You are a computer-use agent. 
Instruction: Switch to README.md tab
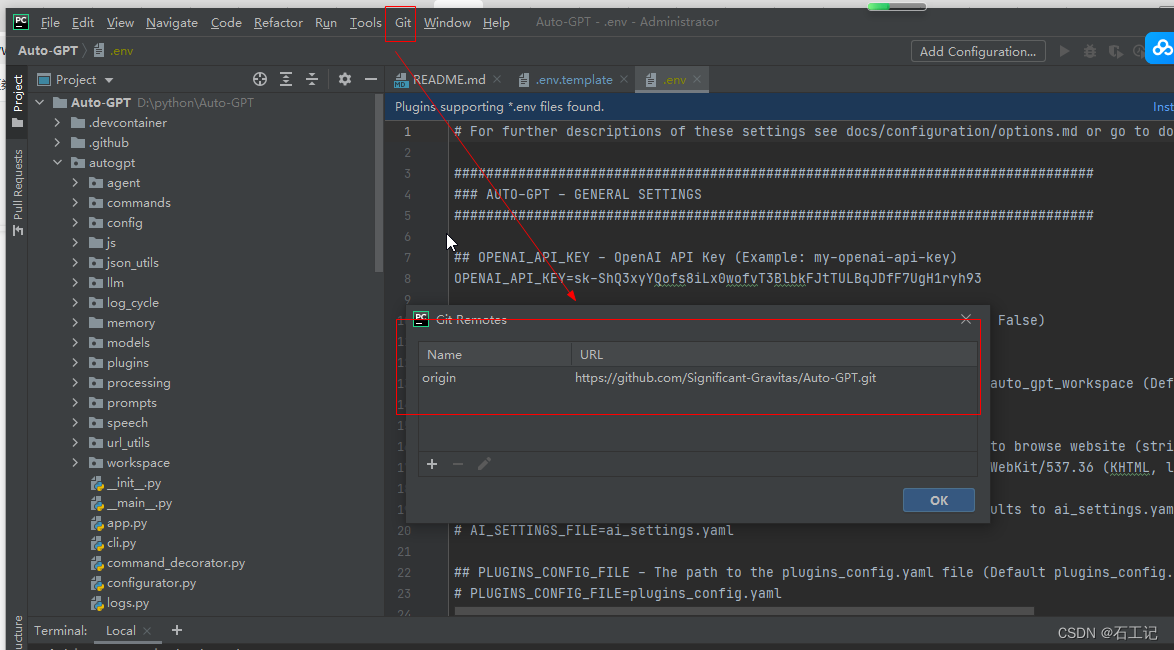[x=448, y=79]
